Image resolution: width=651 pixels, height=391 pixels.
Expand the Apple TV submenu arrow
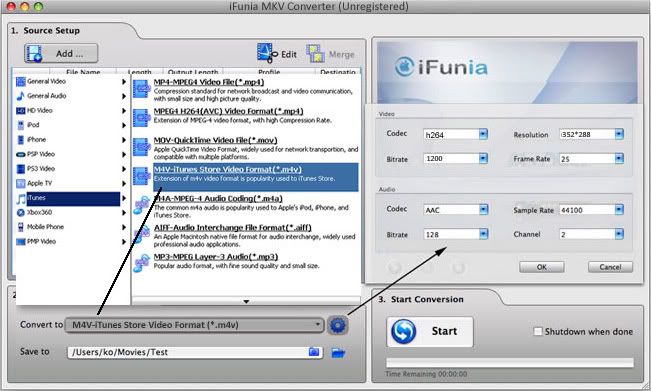[124, 183]
